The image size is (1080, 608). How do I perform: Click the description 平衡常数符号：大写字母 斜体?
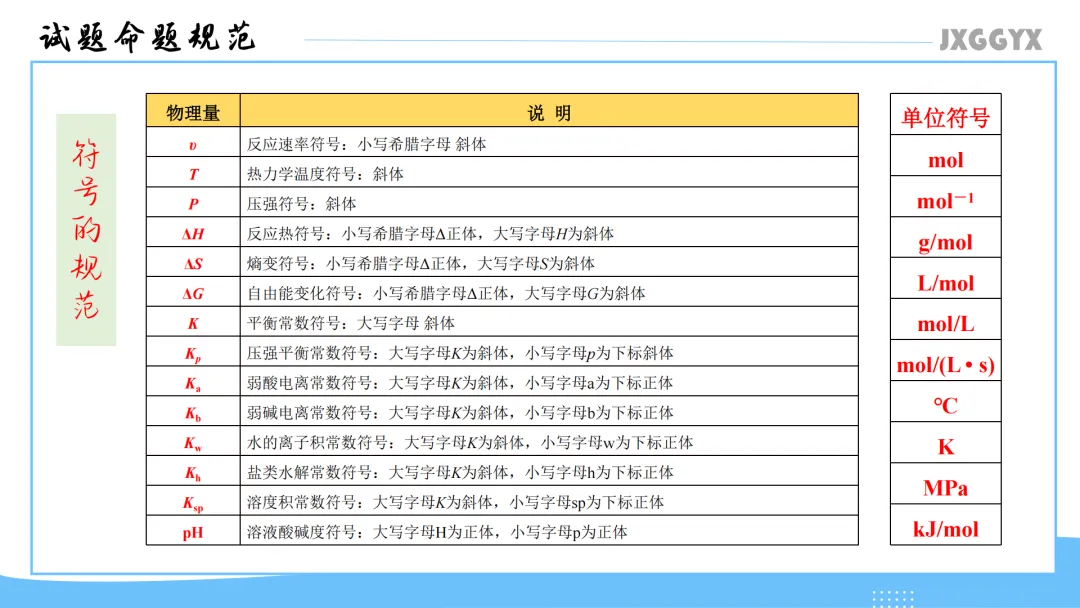click(351, 323)
